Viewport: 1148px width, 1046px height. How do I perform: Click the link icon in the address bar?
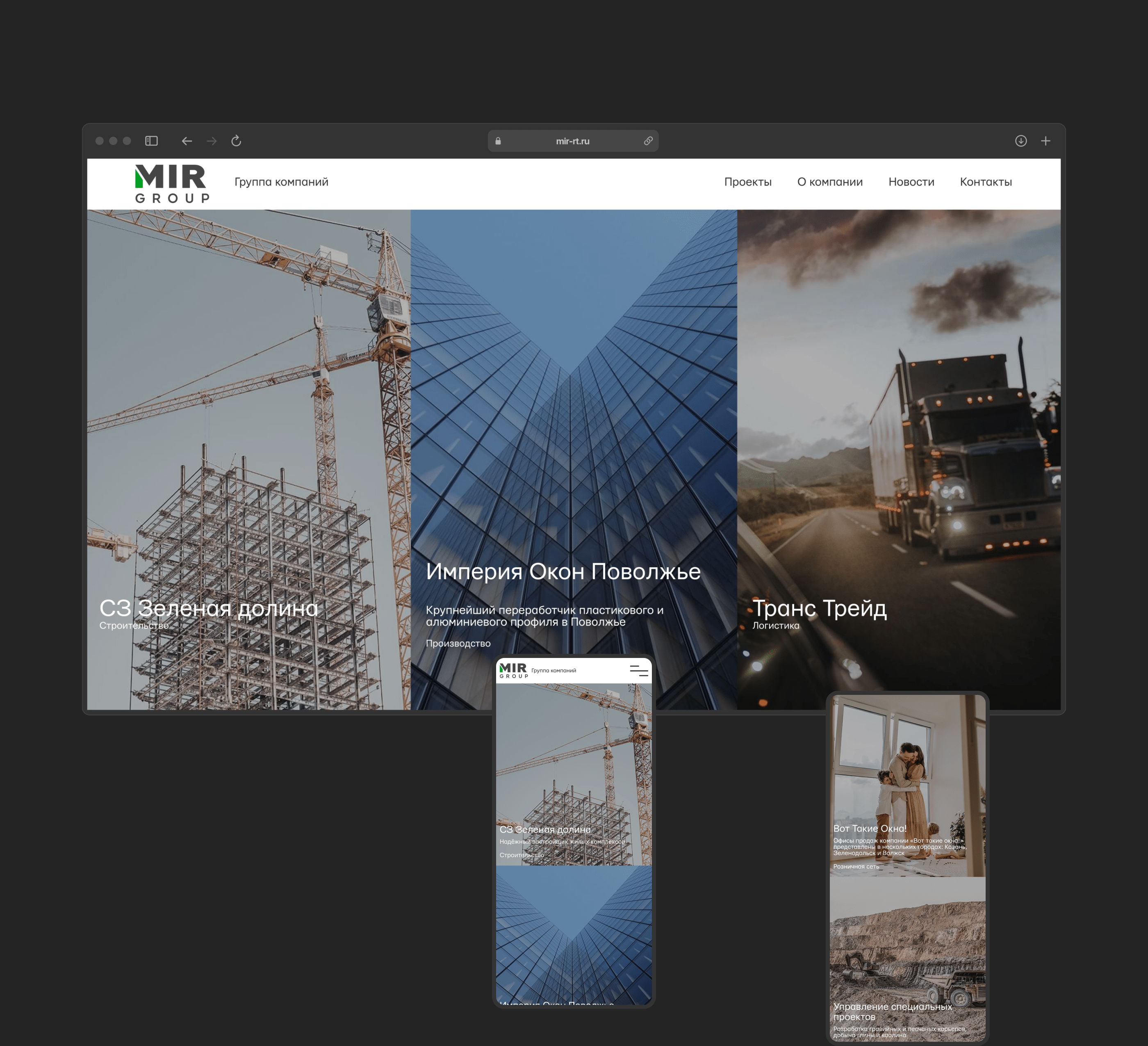(x=648, y=141)
